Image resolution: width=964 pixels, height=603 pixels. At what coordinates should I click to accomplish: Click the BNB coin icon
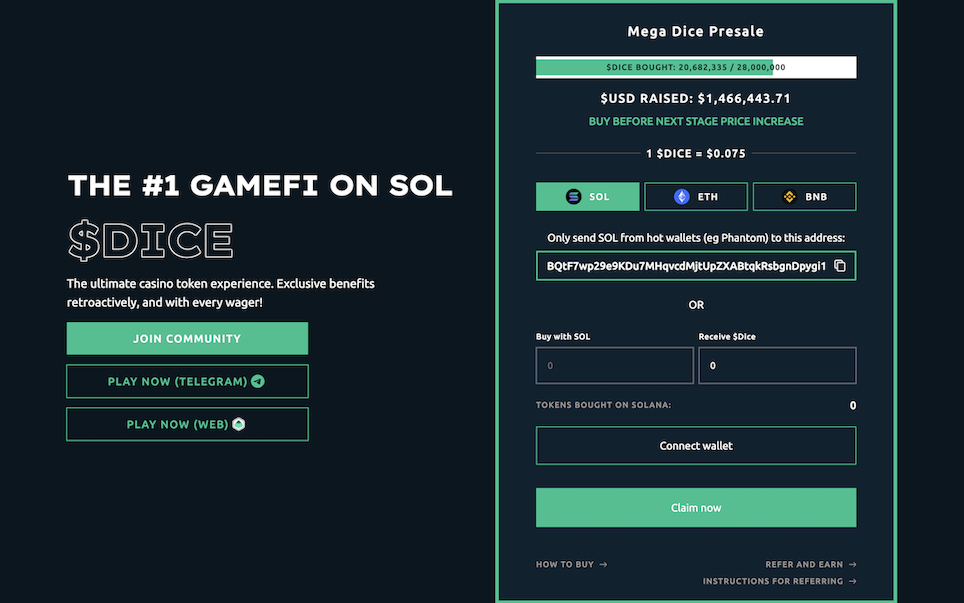coord(788,196)
